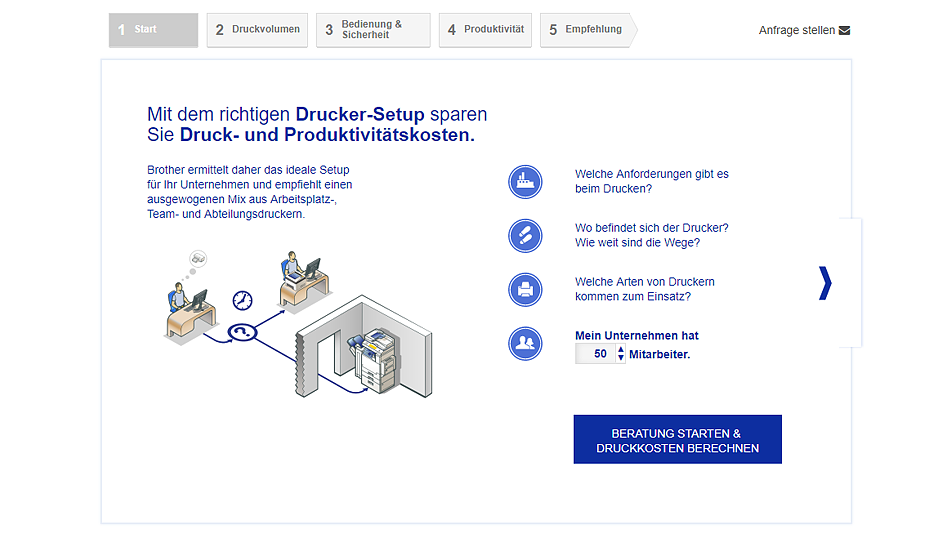Open the Anfrage stellen link
950x534 pixels.
[797, 30]
